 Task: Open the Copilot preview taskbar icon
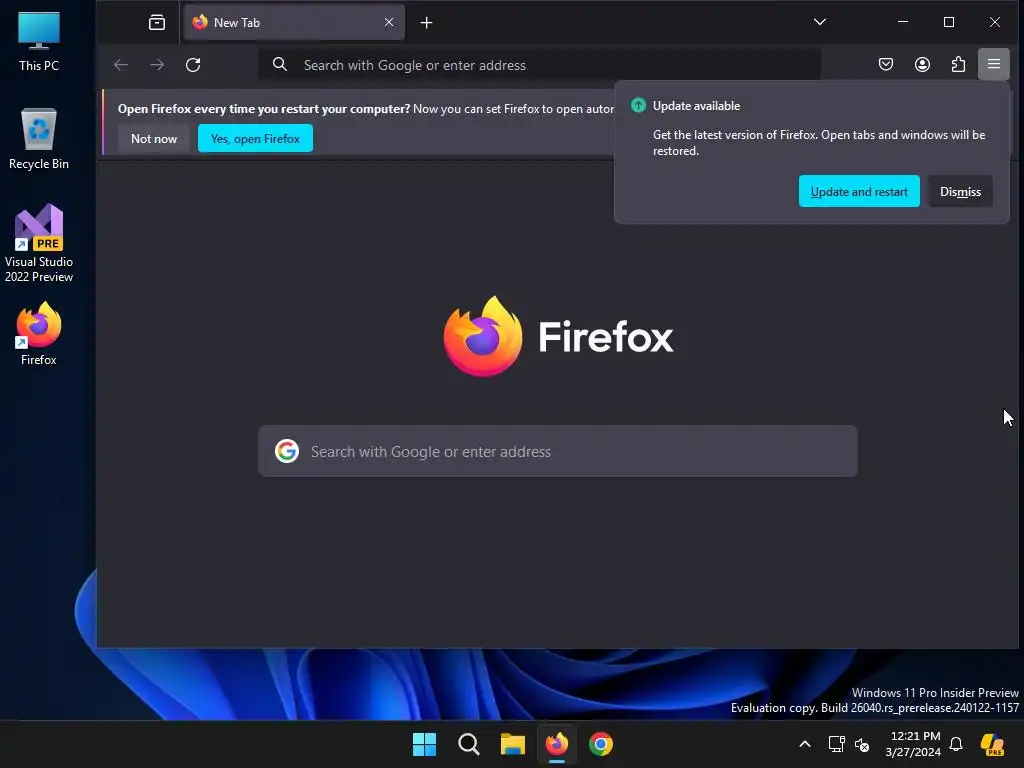(993, 744)
